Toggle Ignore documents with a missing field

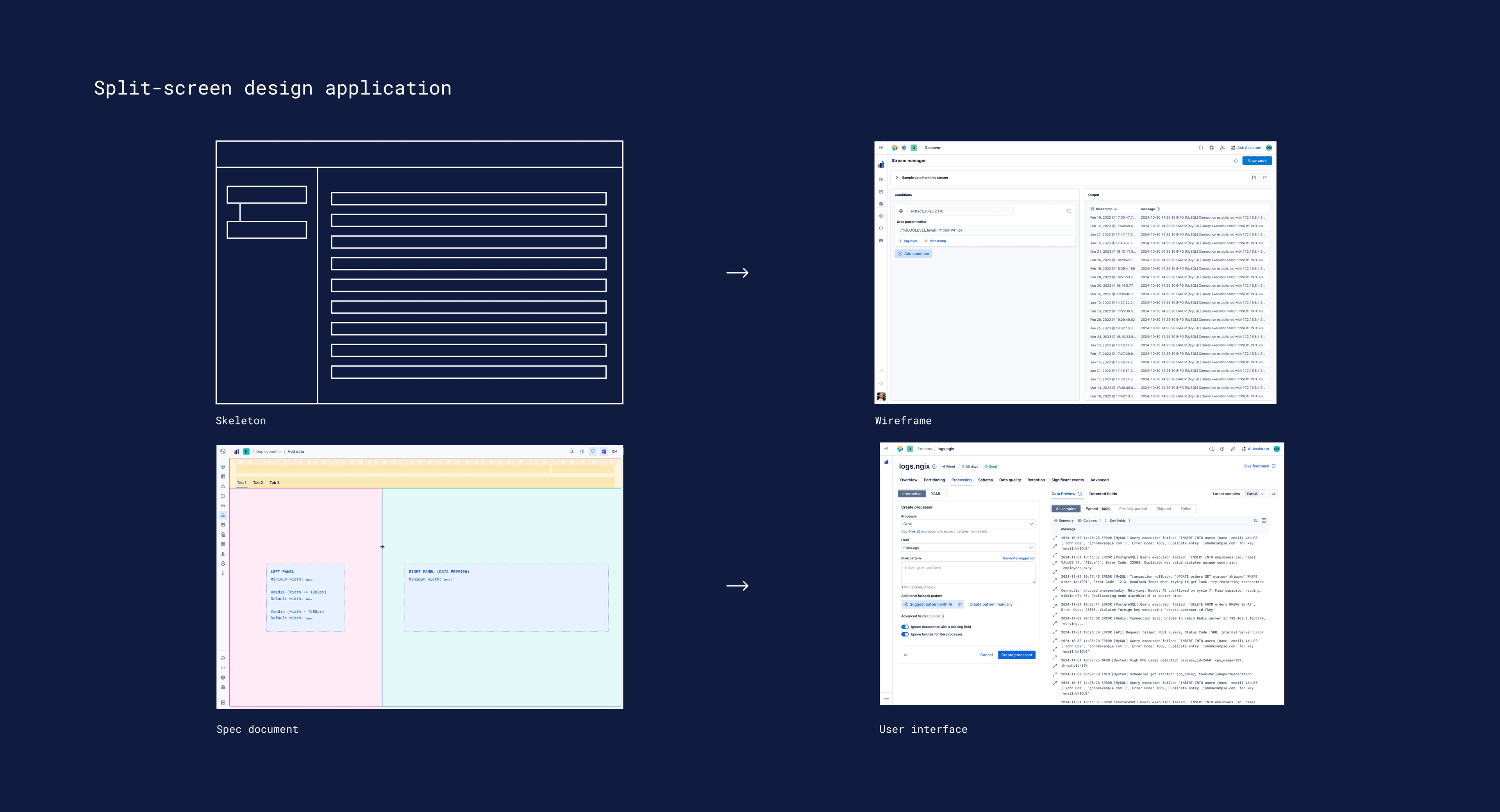(x=905, y=627)
